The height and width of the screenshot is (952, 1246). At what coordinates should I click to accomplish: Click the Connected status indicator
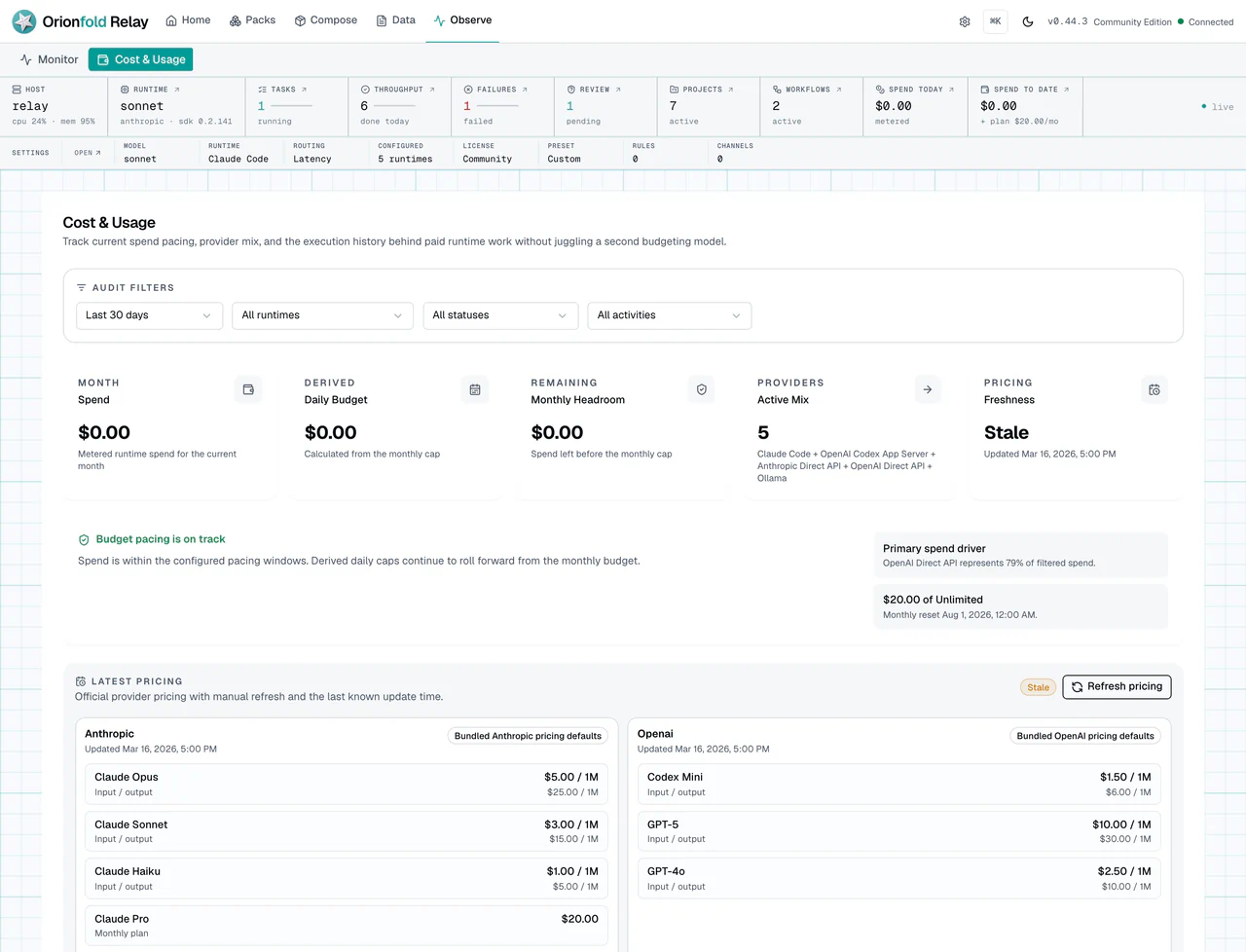[1205, 21]
